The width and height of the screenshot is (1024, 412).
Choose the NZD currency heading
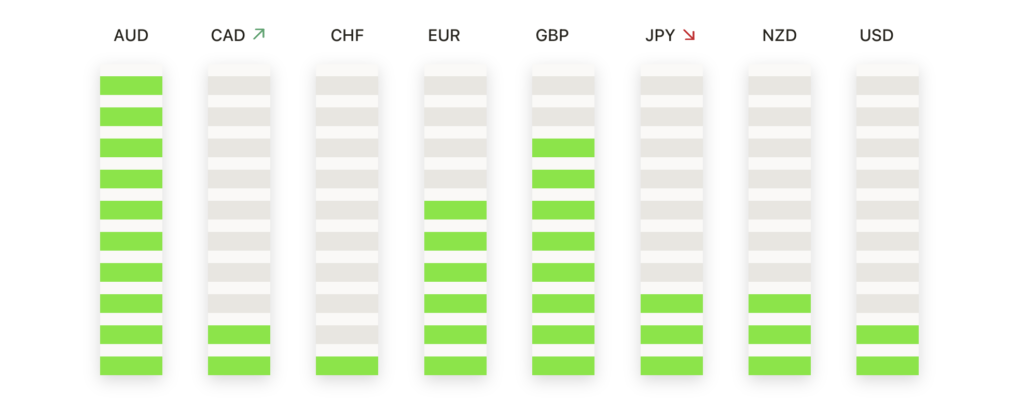(779, 35)
